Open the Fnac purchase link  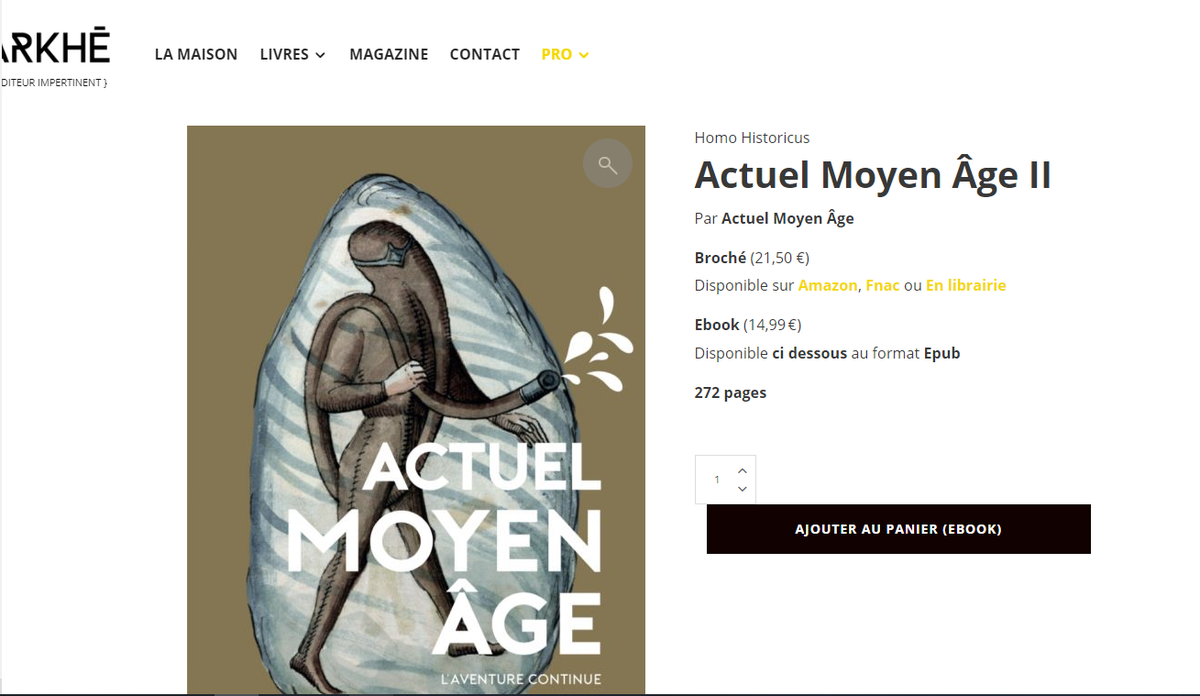(882, 286)
